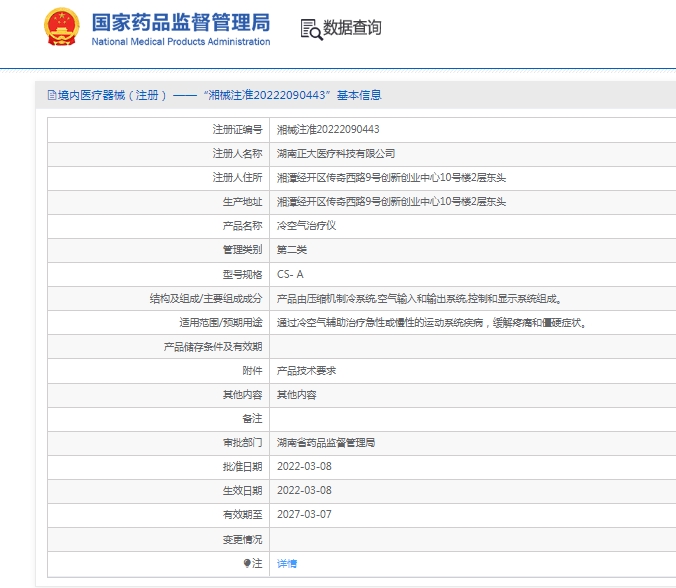Click 其他内容 value cell
676x588 pixels.
pyautogui.click(x=296, y=395)
